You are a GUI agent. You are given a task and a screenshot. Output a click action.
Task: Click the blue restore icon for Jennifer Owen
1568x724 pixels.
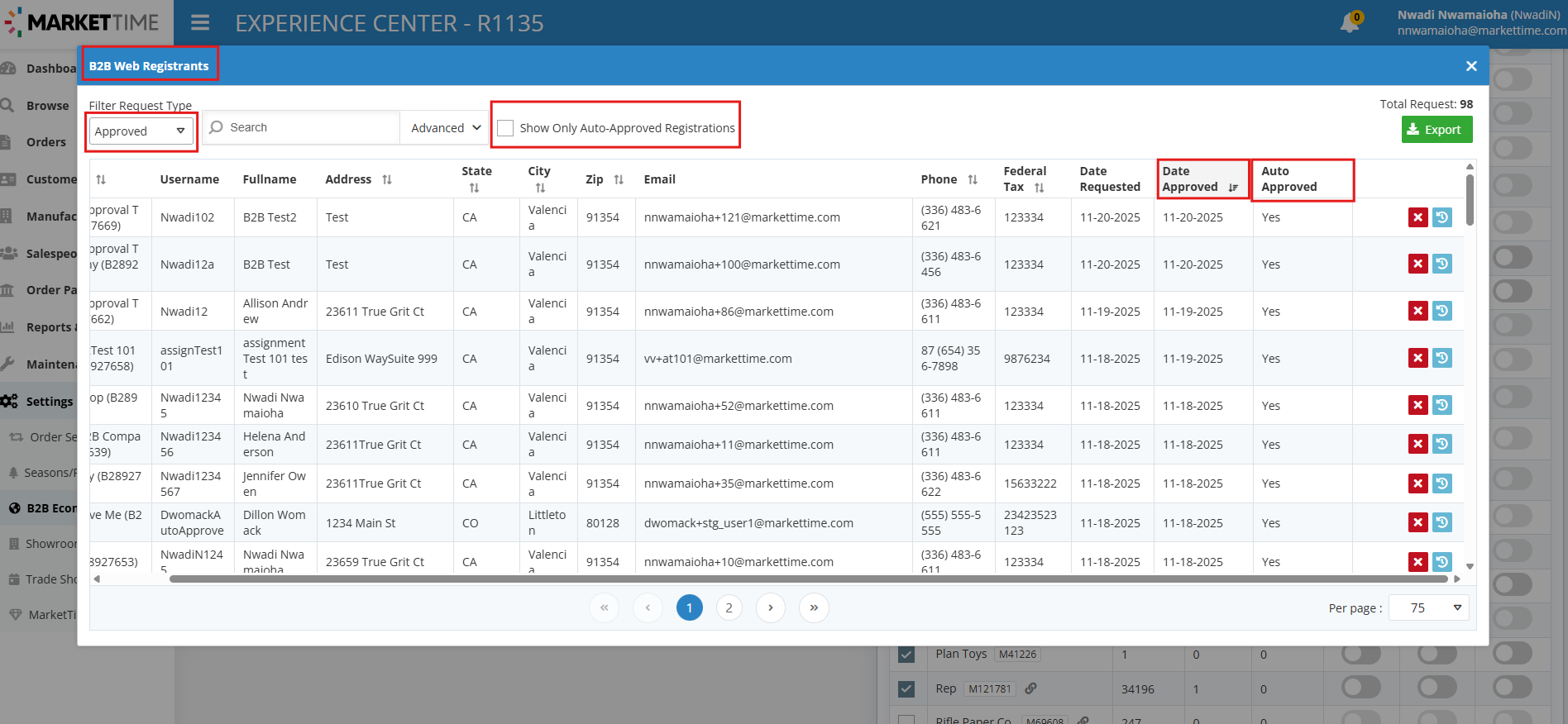coord(1442,483)
